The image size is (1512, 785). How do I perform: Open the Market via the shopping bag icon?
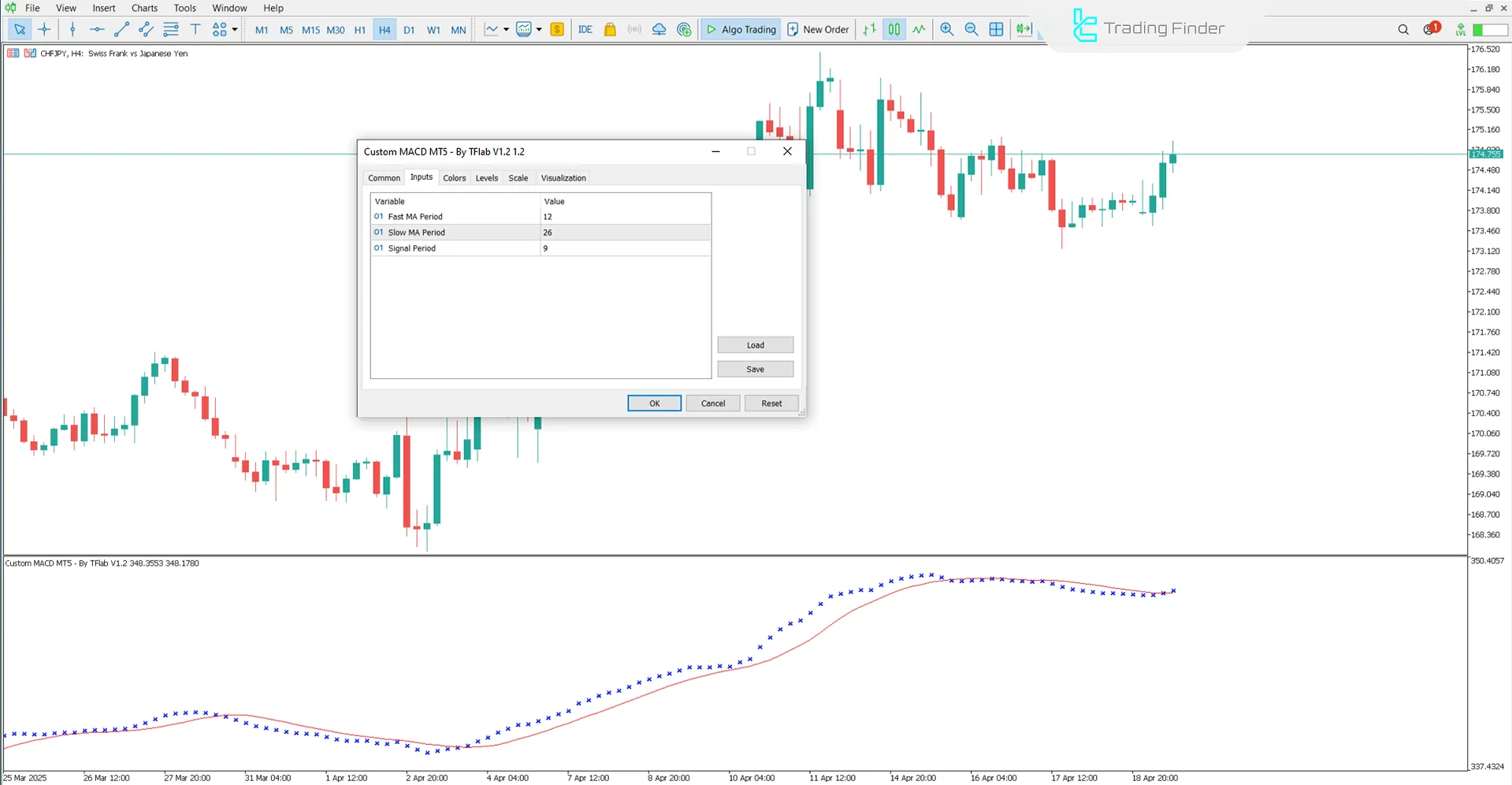[610, 29]
